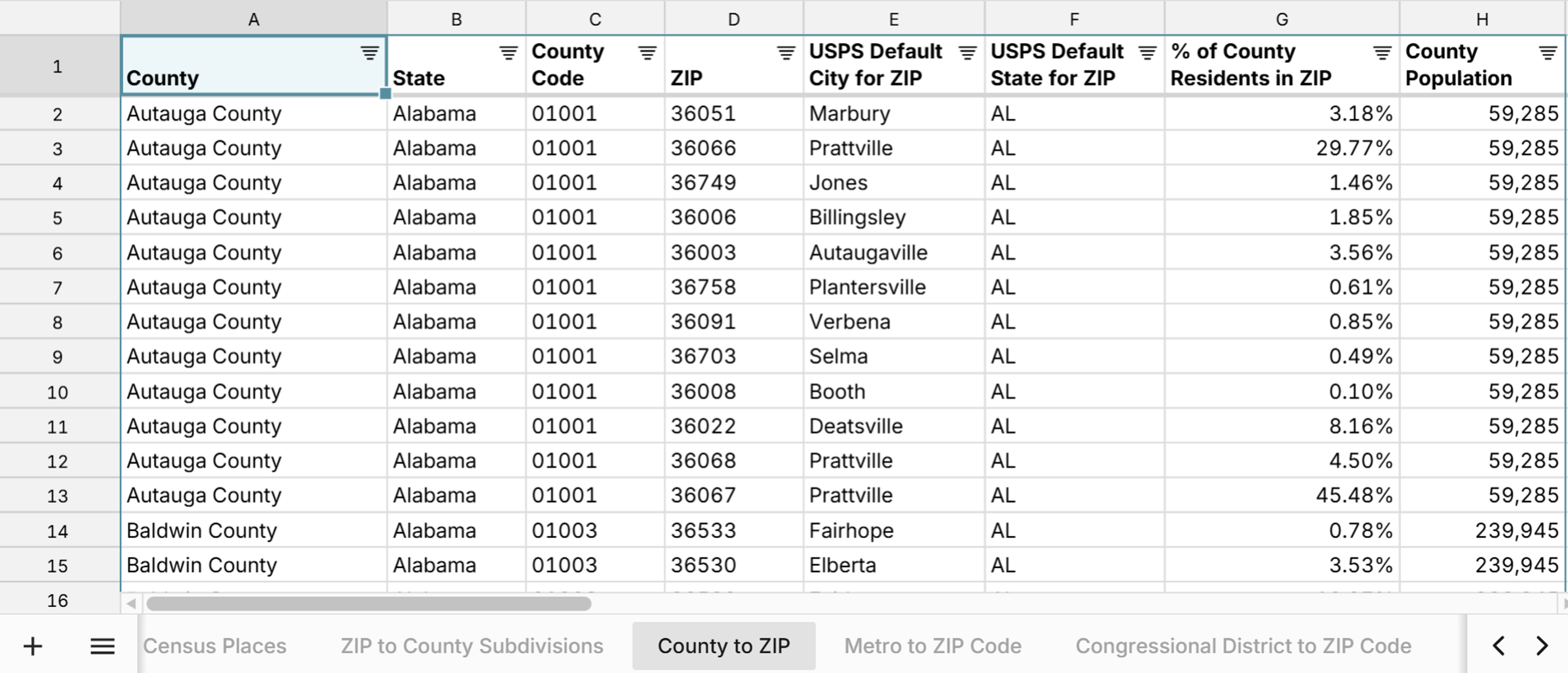The width and height of the screenshot is (1568, 673).
Task: Open the filter on the County Code column
Action: 646,54
